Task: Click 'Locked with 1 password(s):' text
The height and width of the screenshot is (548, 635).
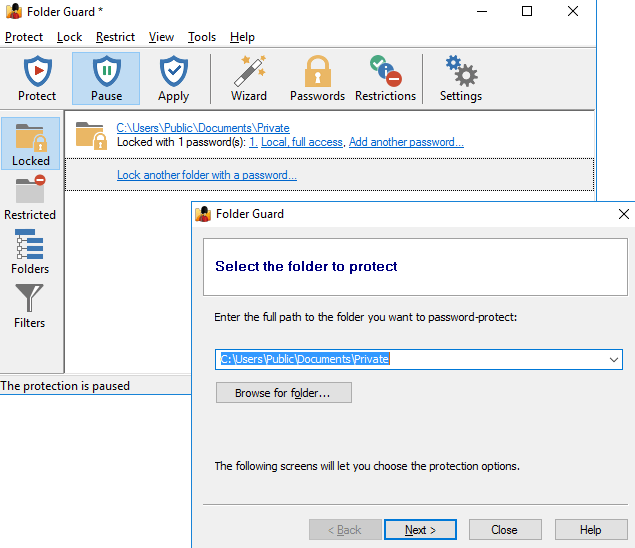Action: tap(181, 142)
